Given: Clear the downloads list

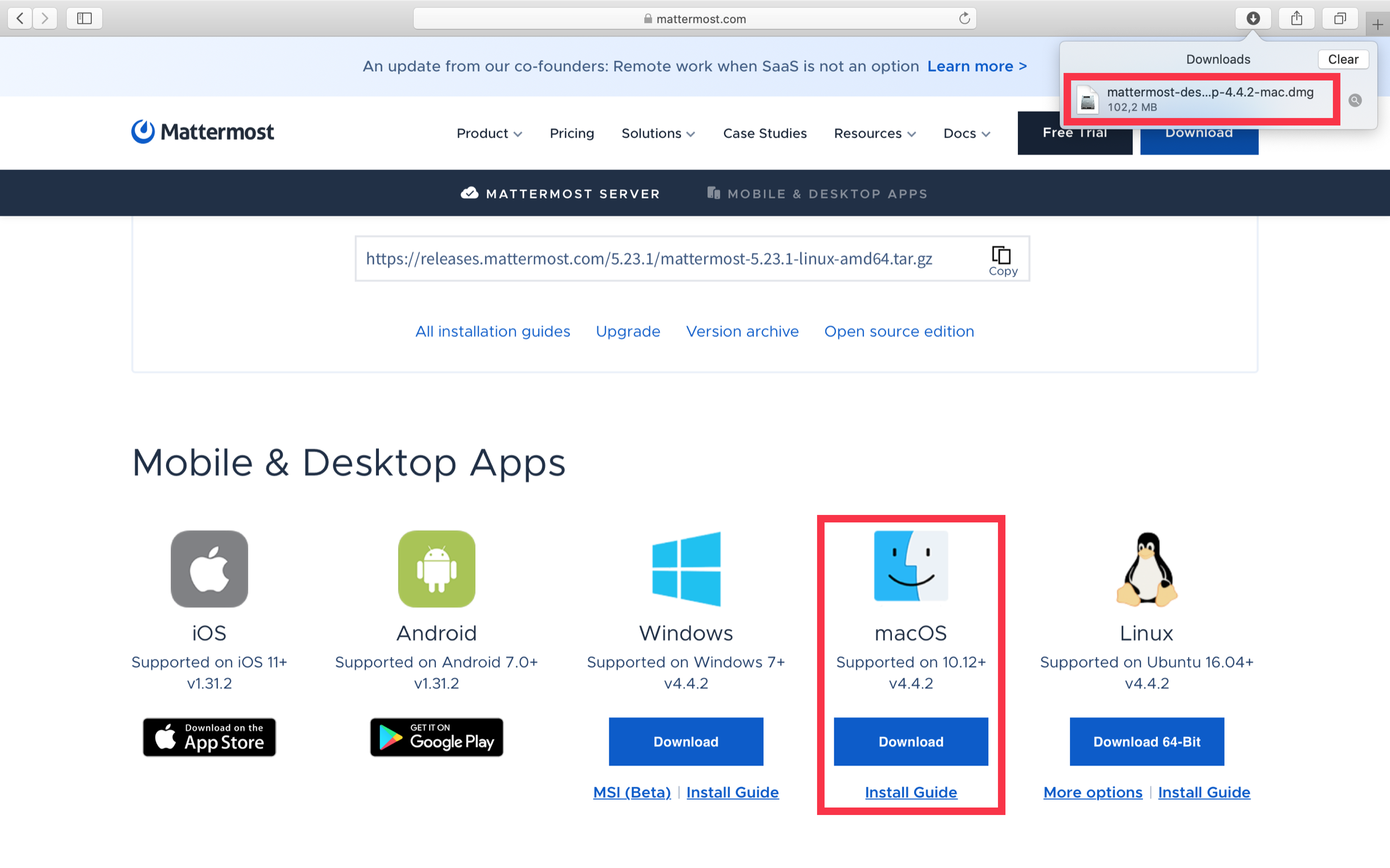Looking at the screenshot, I should click(1342, 59).
